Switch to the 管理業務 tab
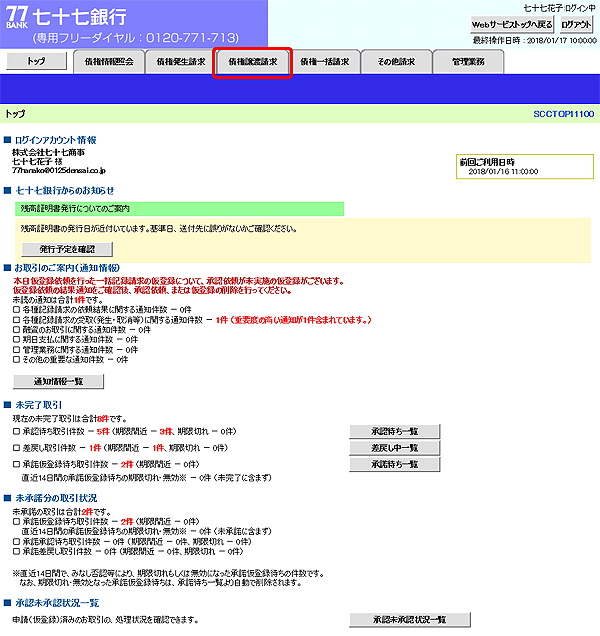 [468, 62]
